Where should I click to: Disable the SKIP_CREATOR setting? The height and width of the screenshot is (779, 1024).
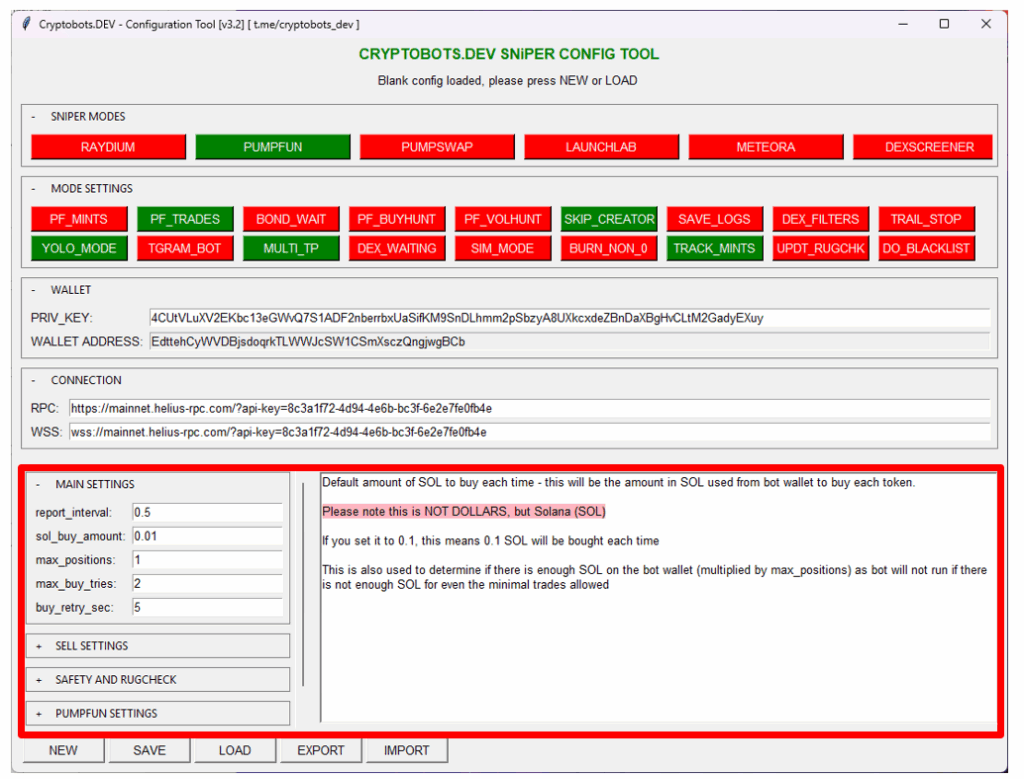coord(609,219)
